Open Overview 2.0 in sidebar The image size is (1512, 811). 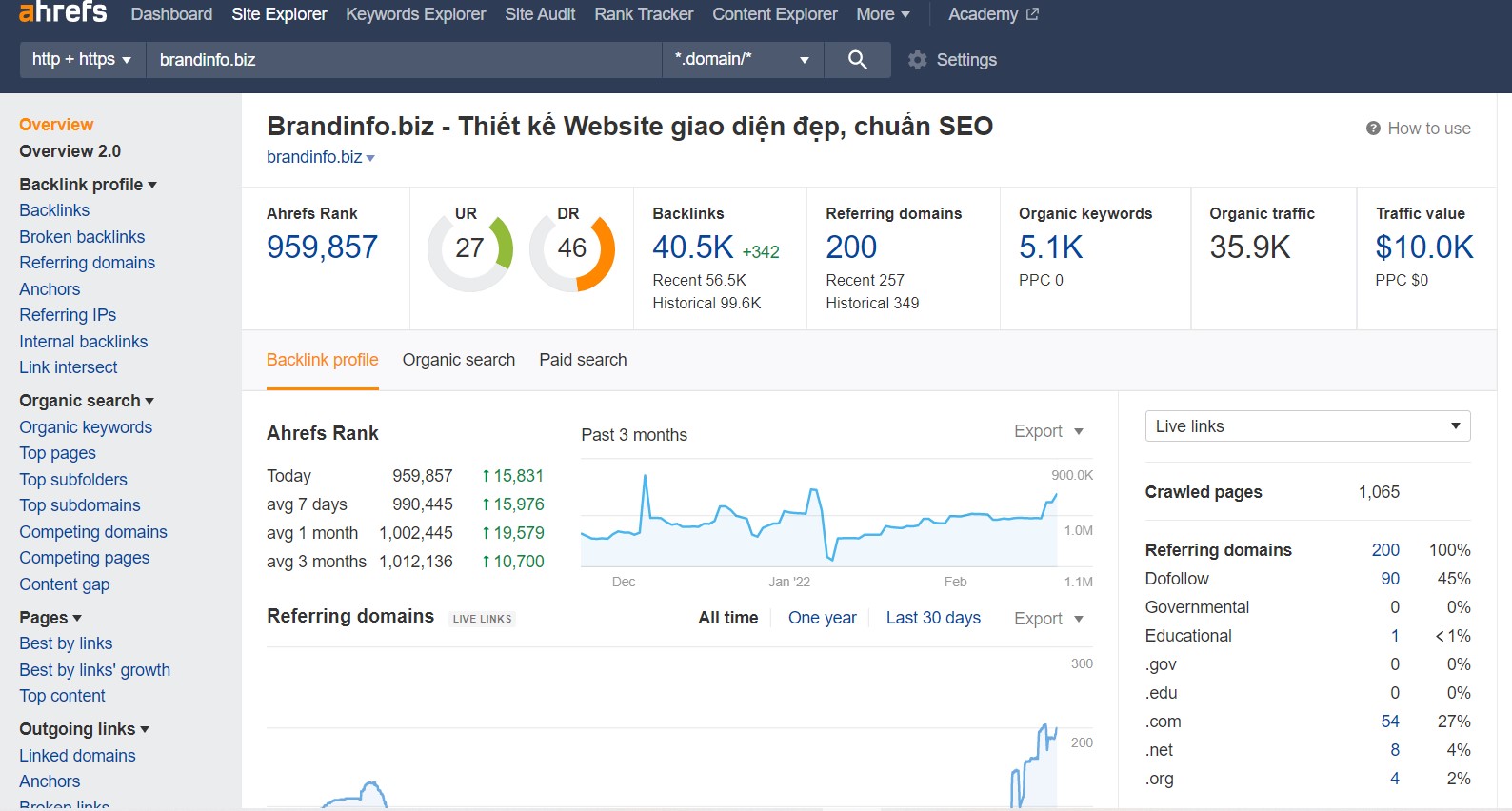(x=70, y=151)
